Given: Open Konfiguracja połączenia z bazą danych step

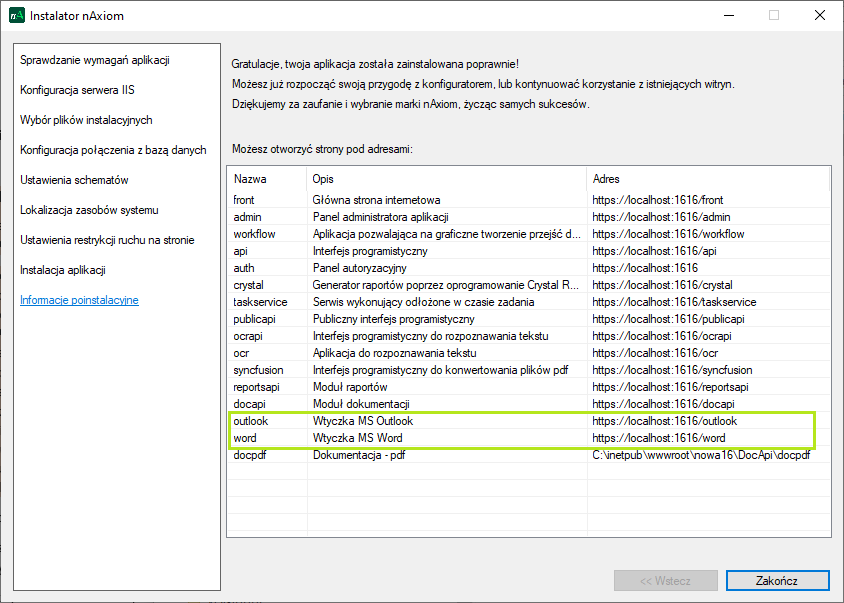Looking at the screenshot, I should point(113,150).
